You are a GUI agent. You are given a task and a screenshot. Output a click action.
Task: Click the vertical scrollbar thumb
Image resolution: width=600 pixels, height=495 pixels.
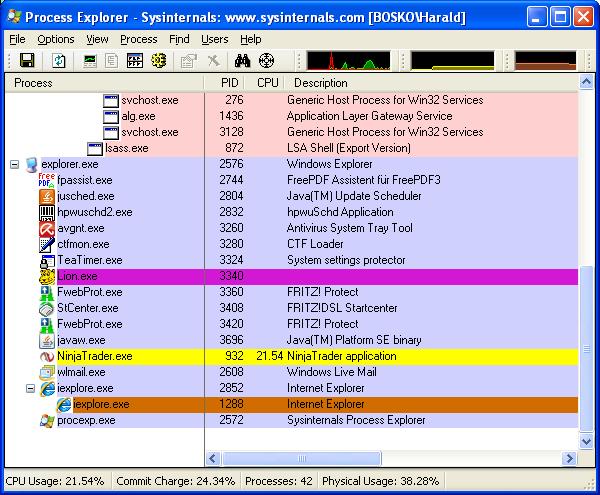click(586, 348)
